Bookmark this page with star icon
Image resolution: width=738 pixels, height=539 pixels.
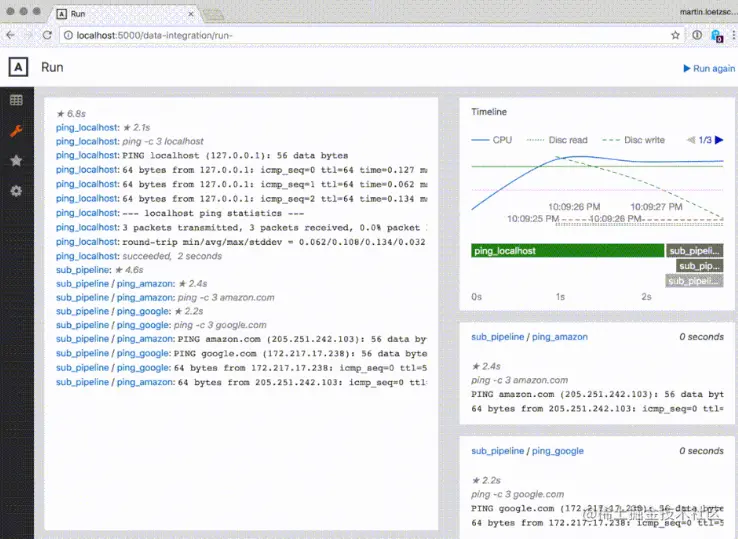point(675,35)
